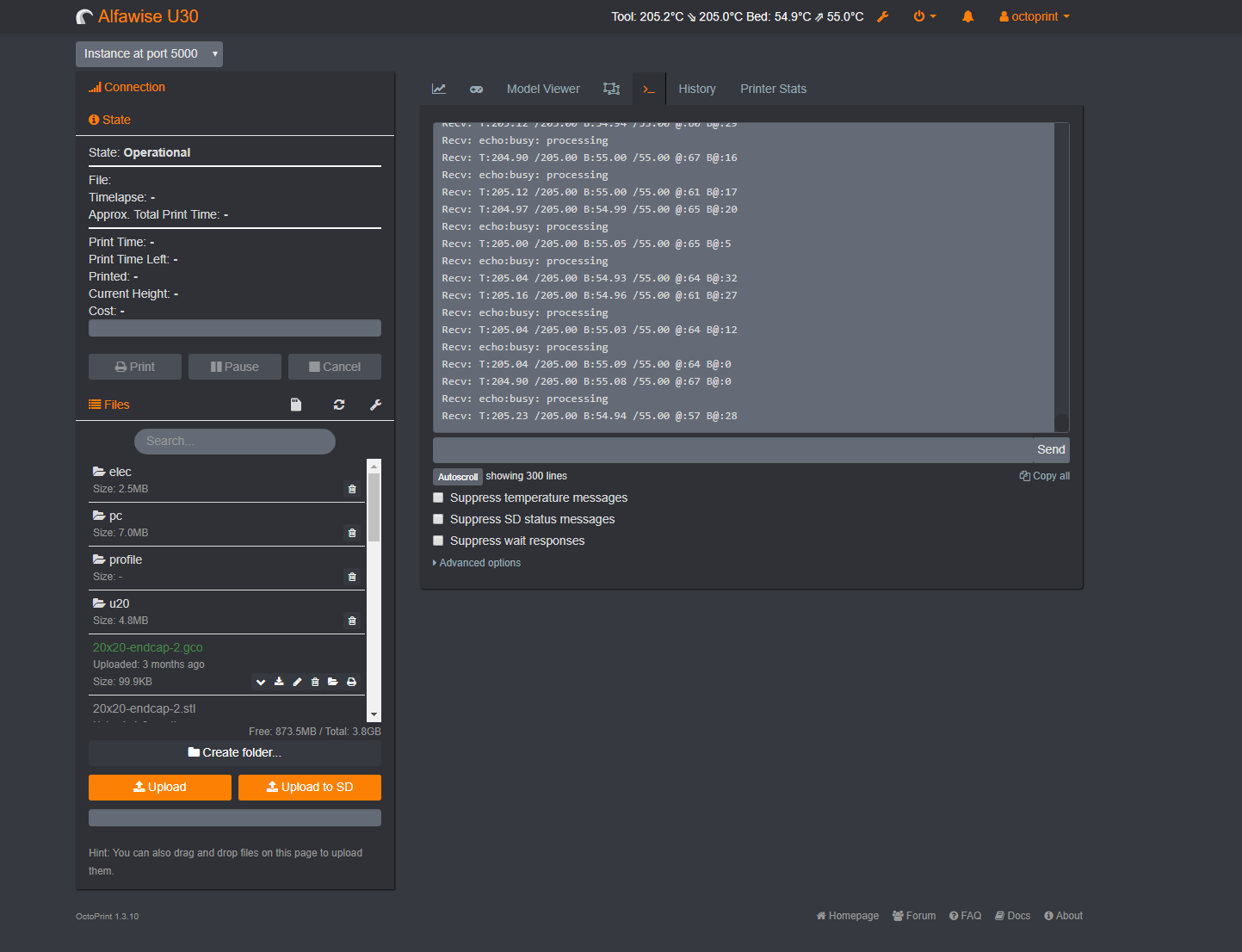1242x952 pixels.
Task: Enable Suppress temperature messages
Action: pos(438,498)
